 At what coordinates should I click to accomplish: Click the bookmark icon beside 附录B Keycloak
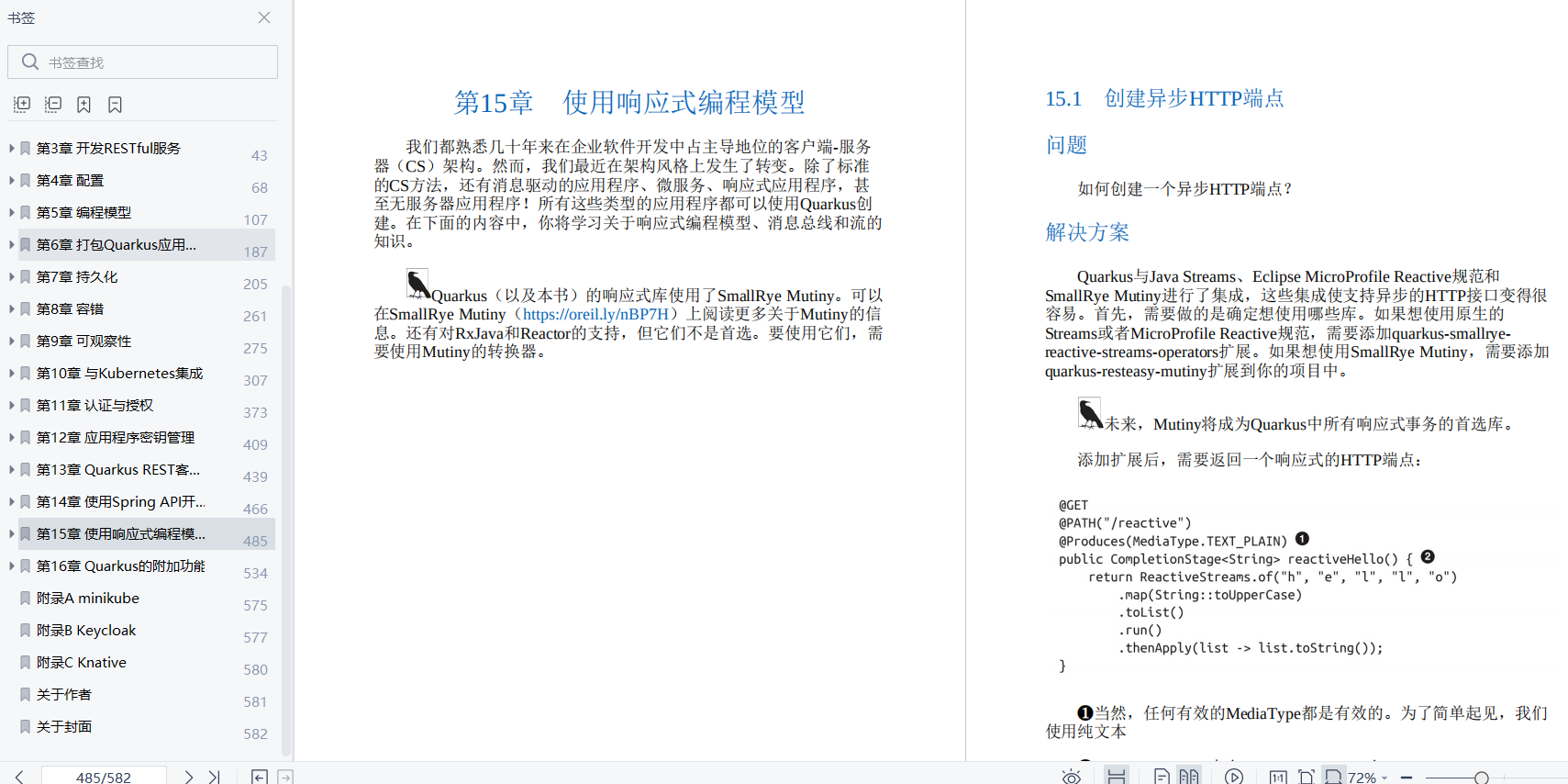[x=26, y=630]
